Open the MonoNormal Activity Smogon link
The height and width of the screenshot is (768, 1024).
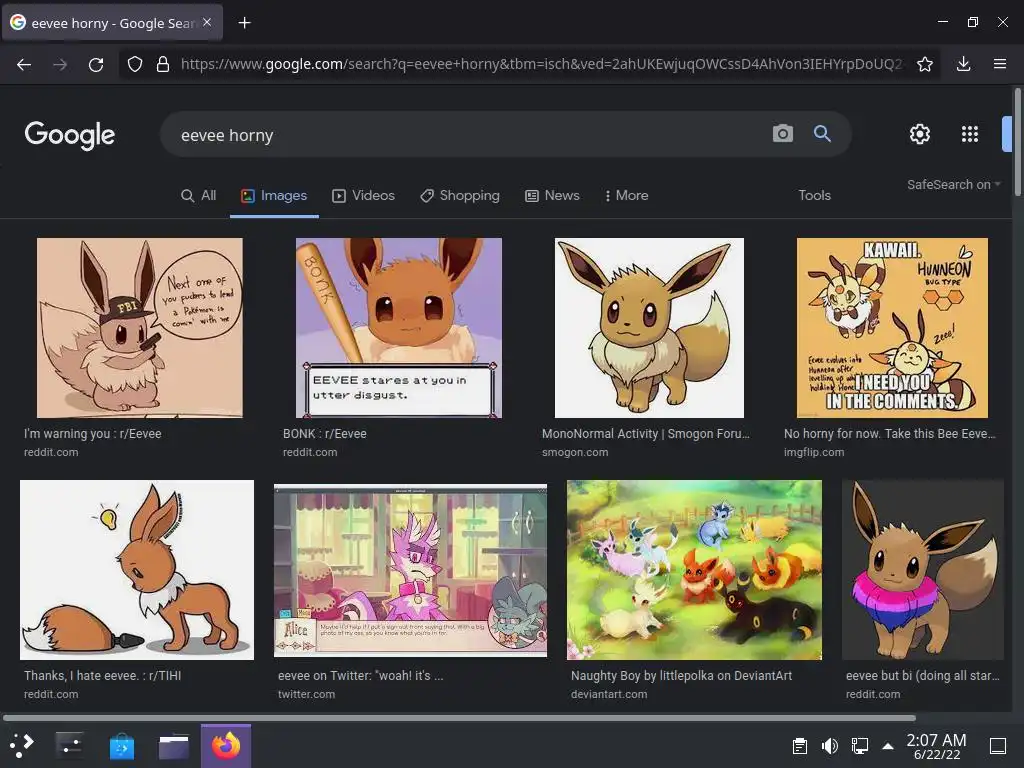coord(646,434)
